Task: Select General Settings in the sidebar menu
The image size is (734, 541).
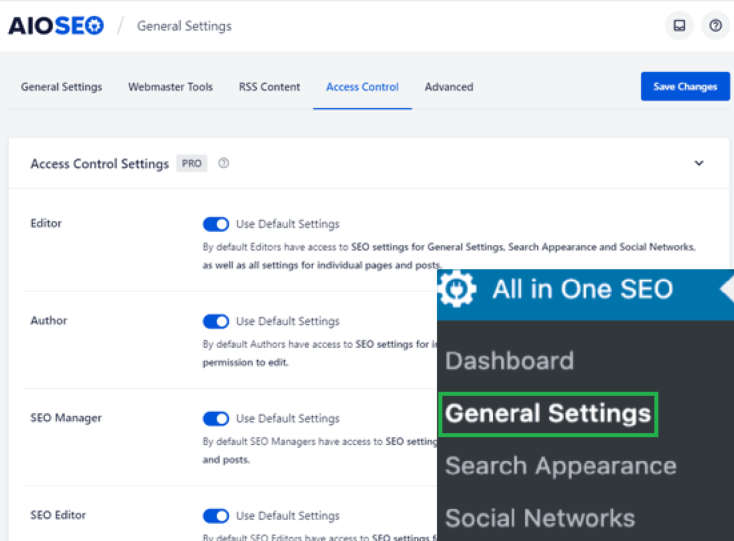Action: (548, 413)
